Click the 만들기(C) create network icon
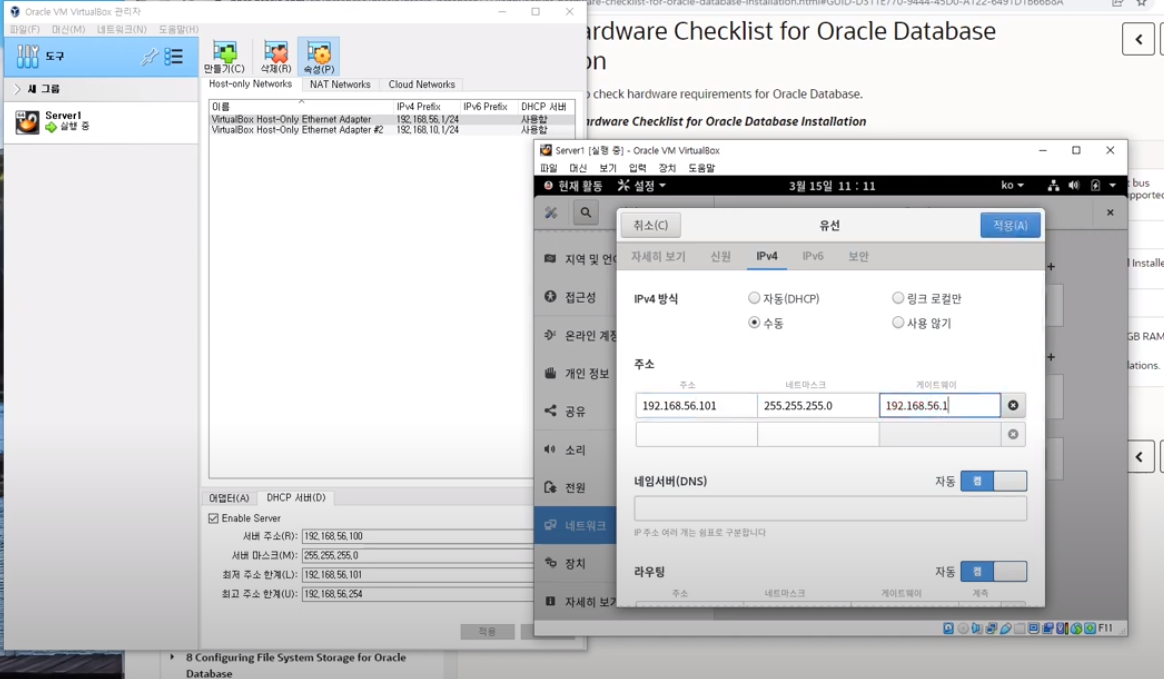 (x=224, y=54)
